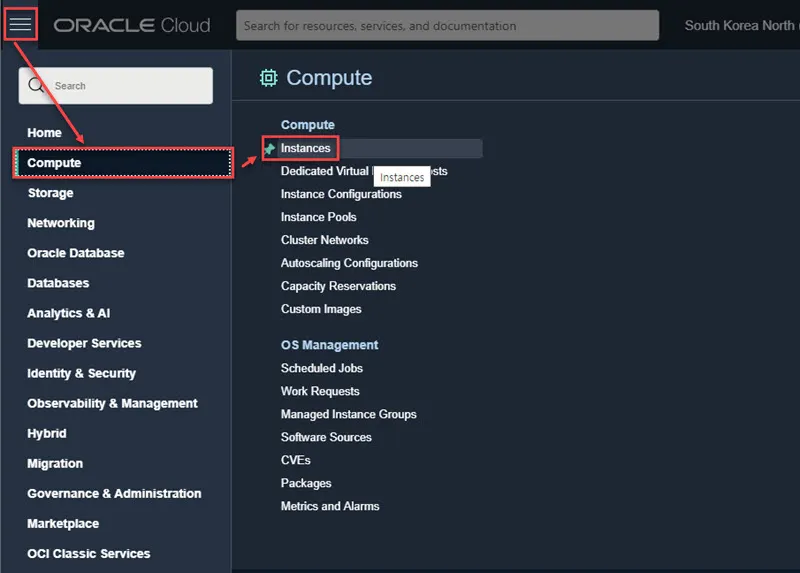Open Analytics & AI category
Viewport: 800px width, 573px height.
pos(68,313)
